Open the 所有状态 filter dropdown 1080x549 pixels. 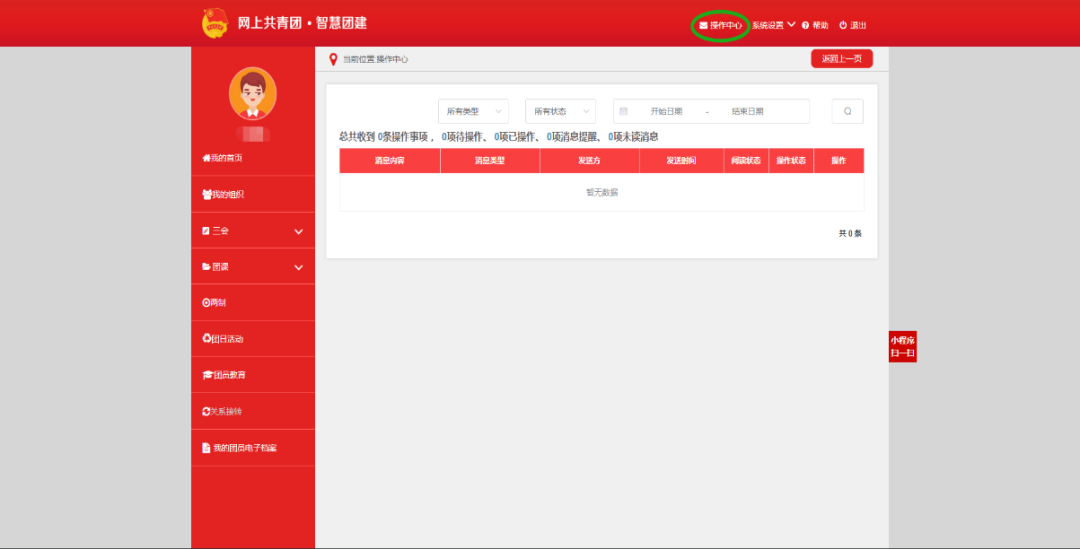coord(560,112)
